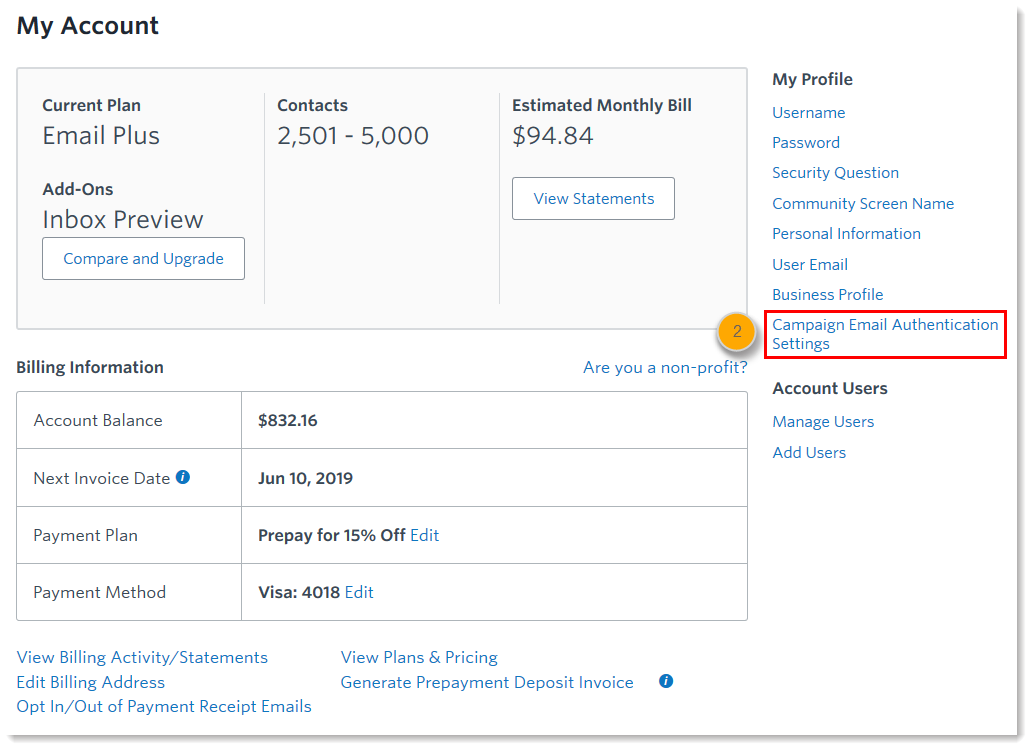This screenshot has width=1032, height=750.
Task: Open View Billing Activity/Statements link
Action: coord(142,657)
